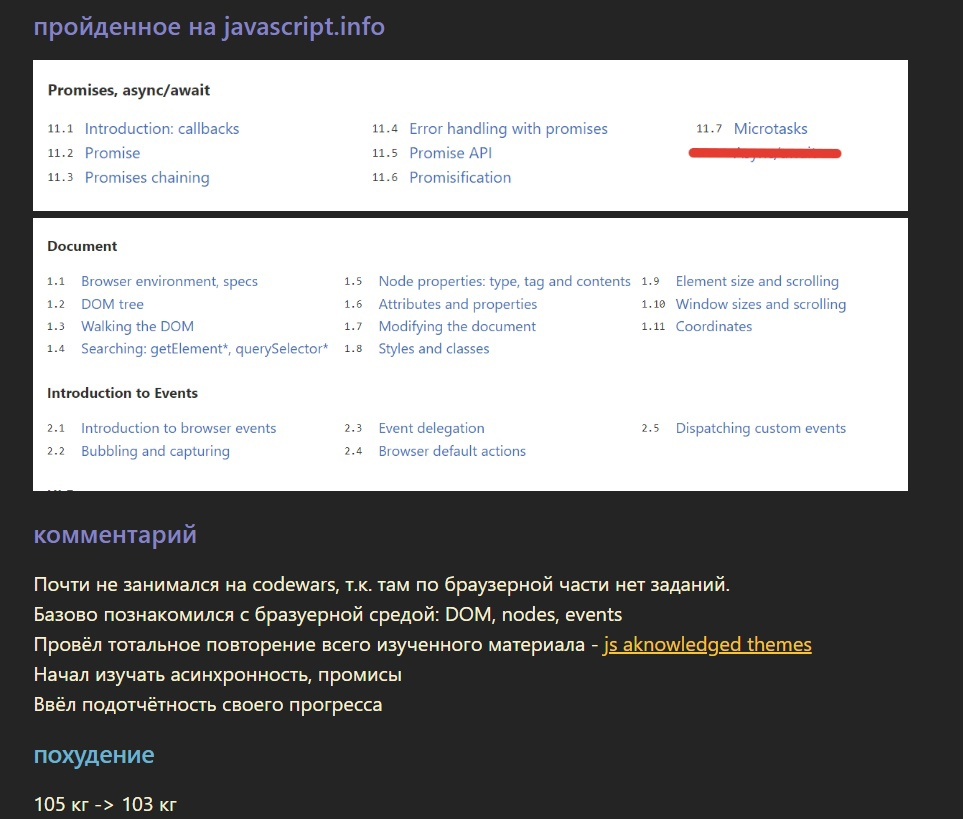Select the 'Event delegation' link

coord(431,428)
